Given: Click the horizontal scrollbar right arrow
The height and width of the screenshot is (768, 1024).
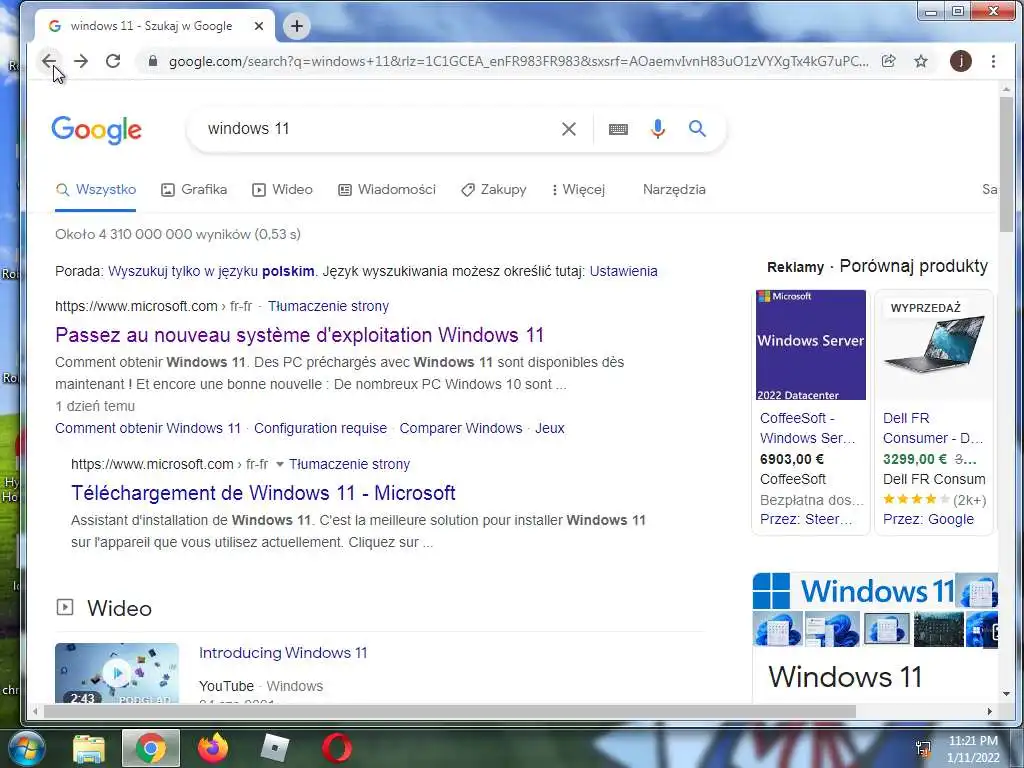Looking at the screenshot, I should click(989, 711).
